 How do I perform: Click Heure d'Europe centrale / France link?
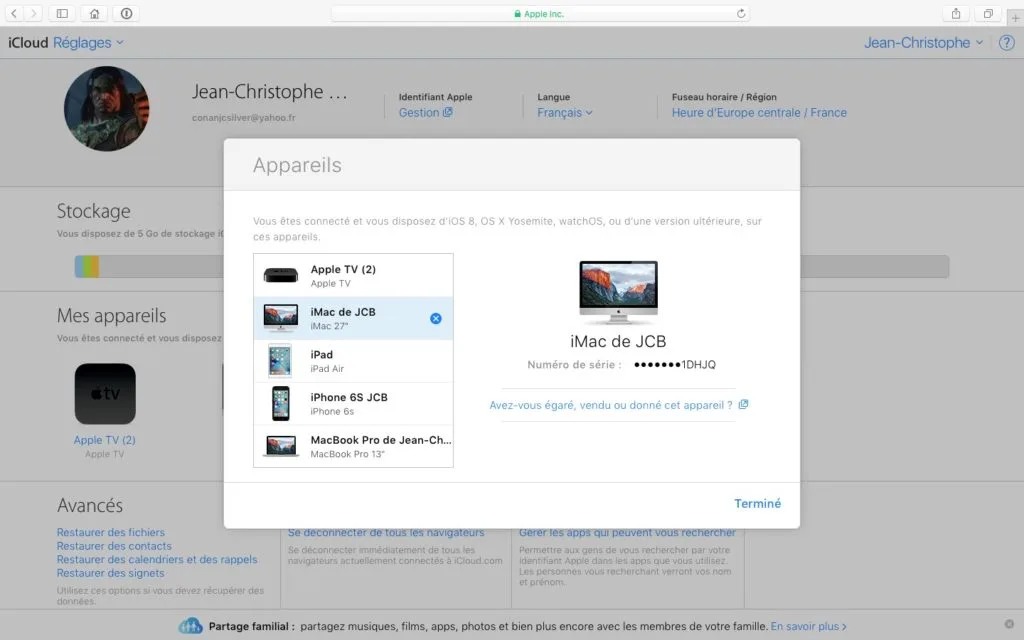coord(759,112)
